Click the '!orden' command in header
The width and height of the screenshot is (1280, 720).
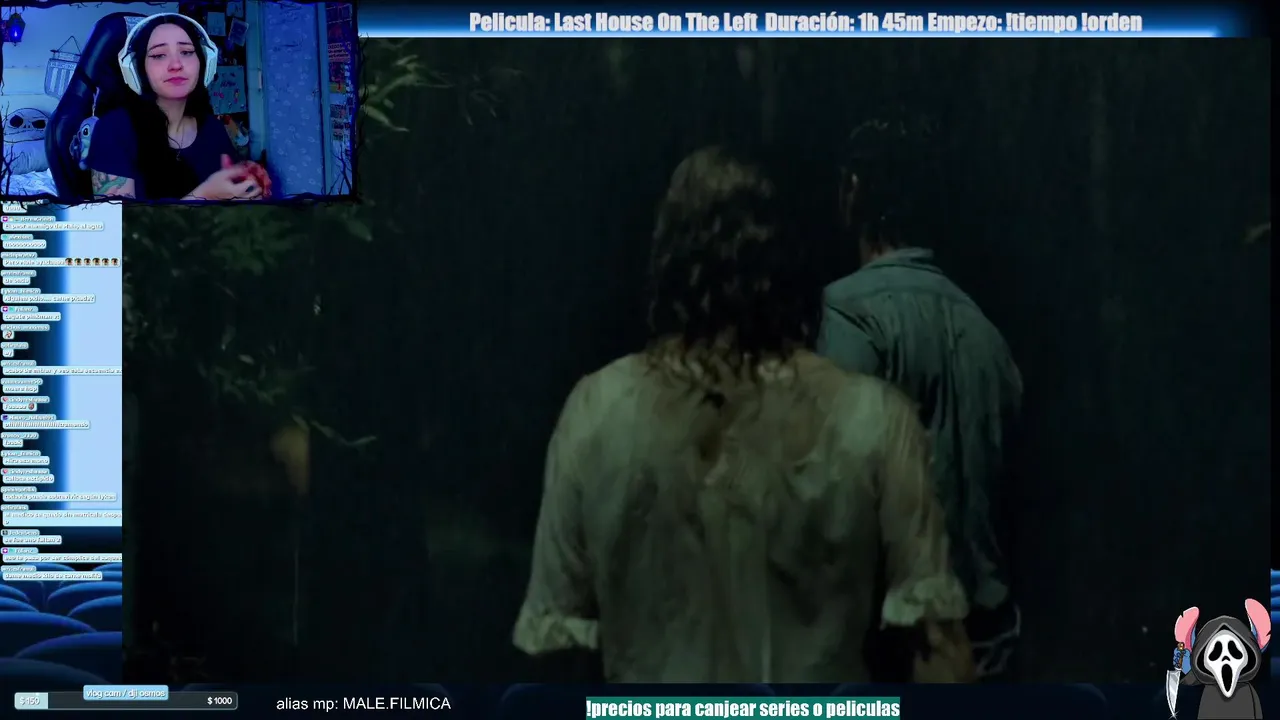pyautogui.click(x=1112, y=23)
